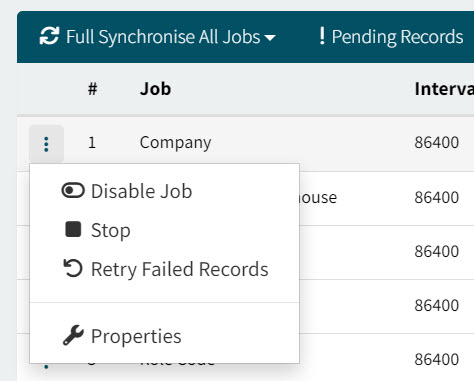
Task: Click the # column header
Action: (x=92, y=89)
